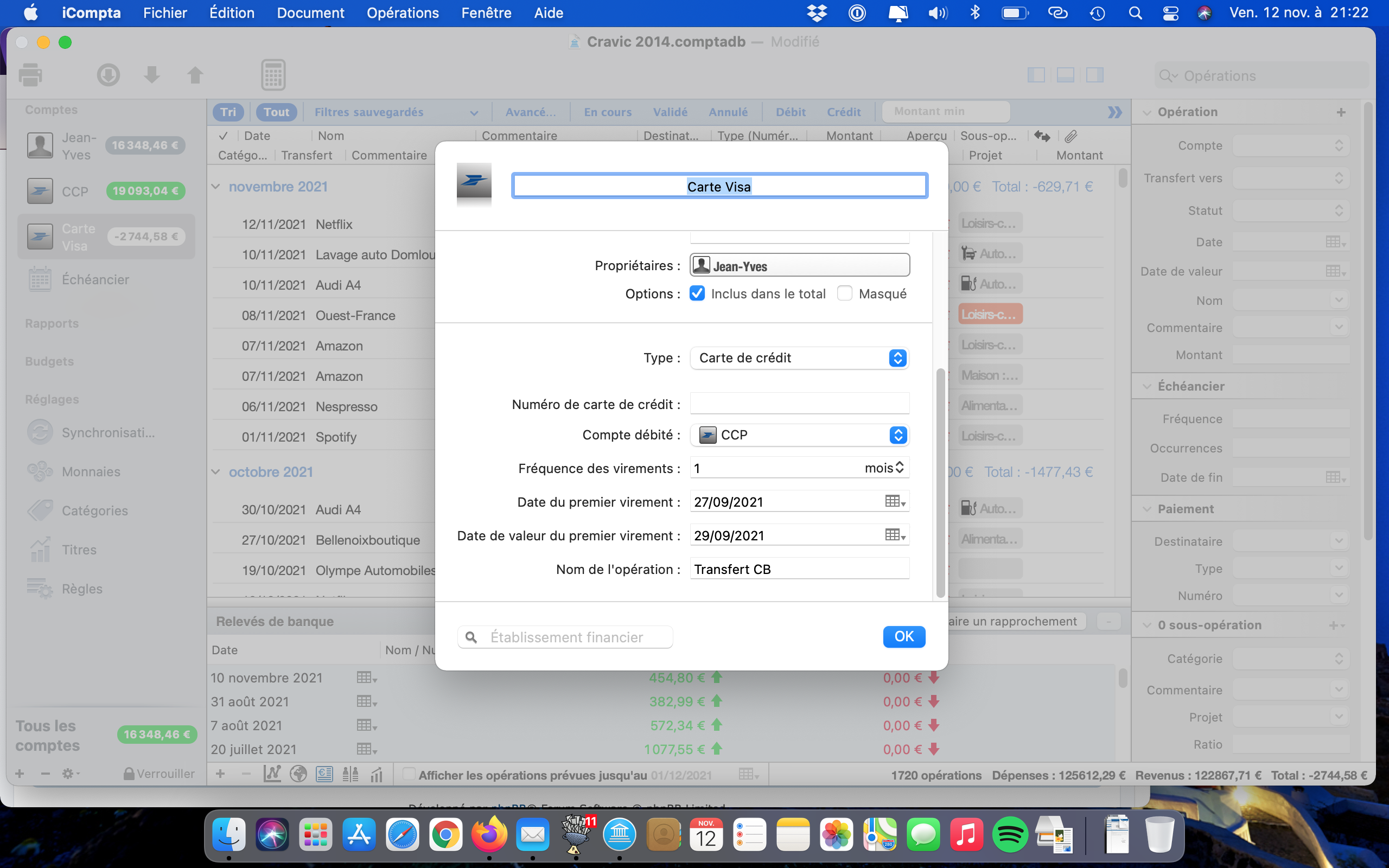
Task: Open the Type Carte de crédit dropdown
Action: [800, 358]
